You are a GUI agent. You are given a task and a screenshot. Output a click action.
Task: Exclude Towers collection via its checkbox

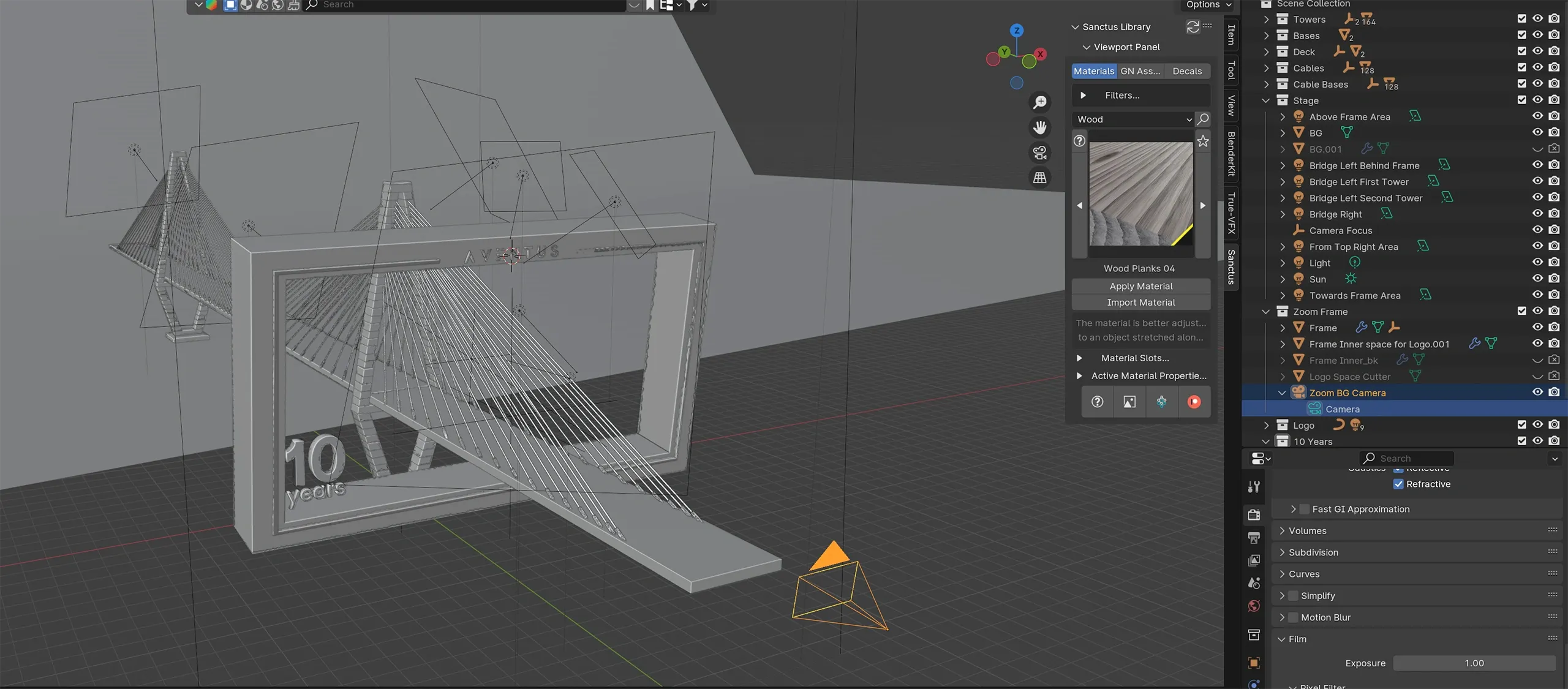(x=1521, y=19)
